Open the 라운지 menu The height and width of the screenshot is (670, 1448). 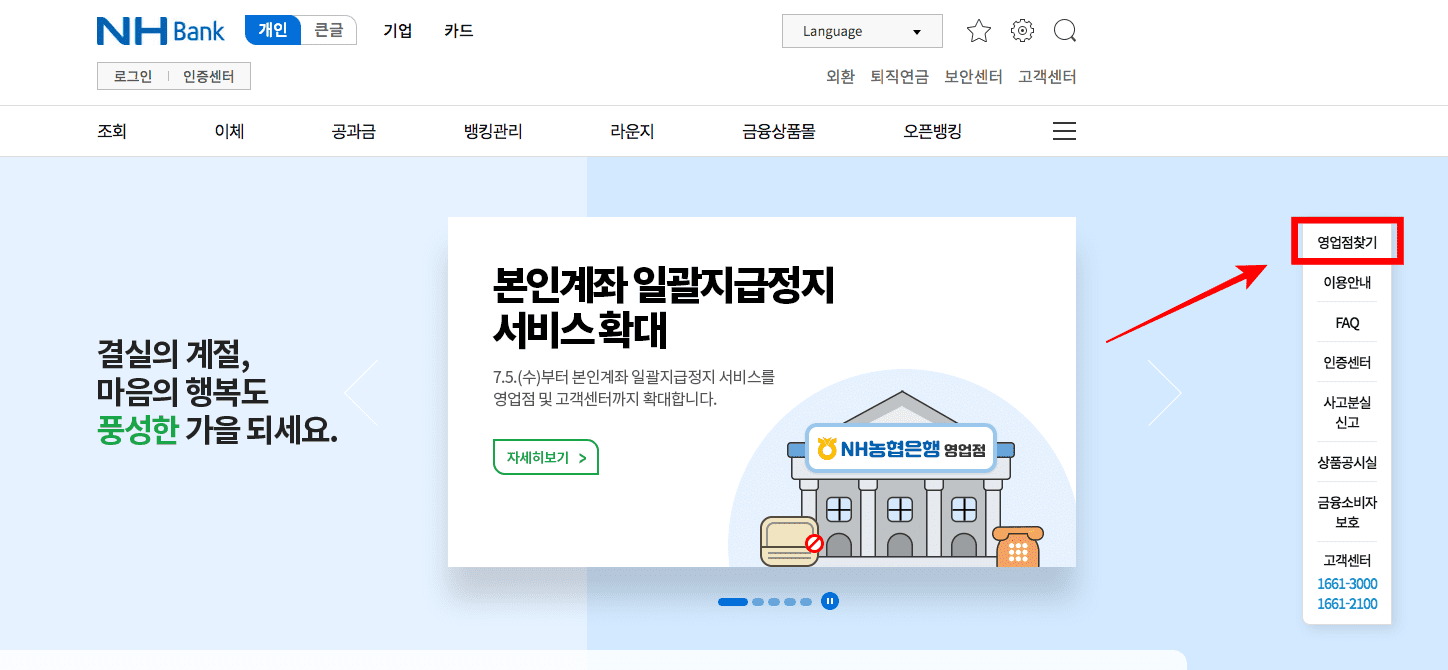point(632,131)
